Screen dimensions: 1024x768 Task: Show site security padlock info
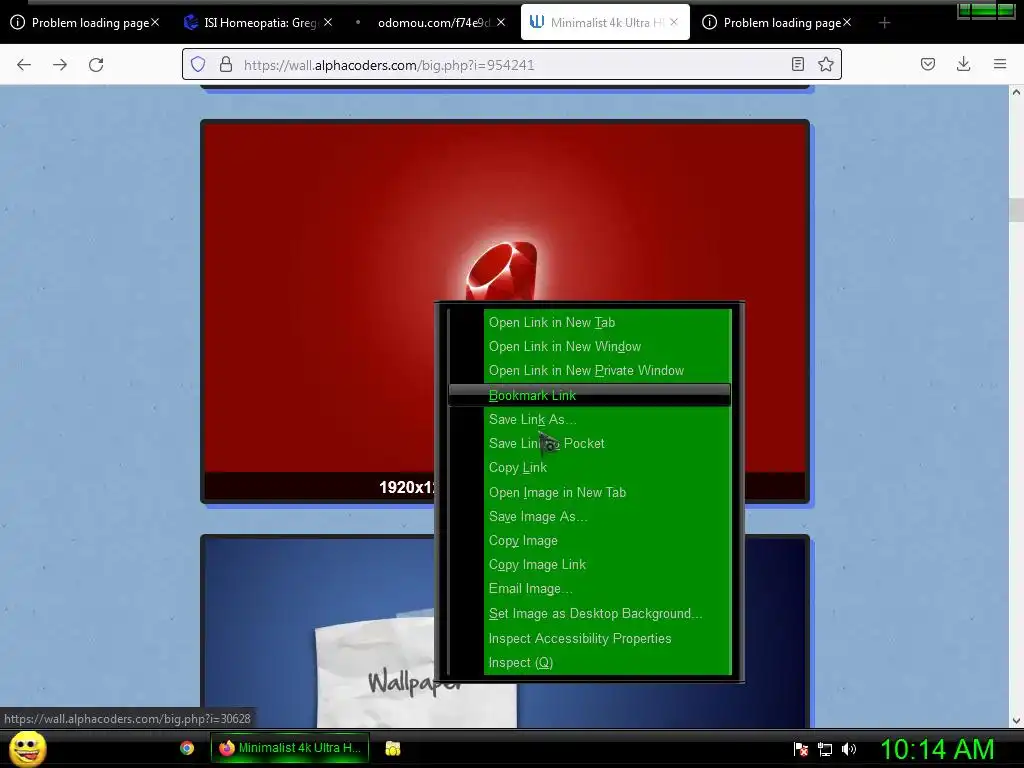pyautogui.click(x=226, y=64)
